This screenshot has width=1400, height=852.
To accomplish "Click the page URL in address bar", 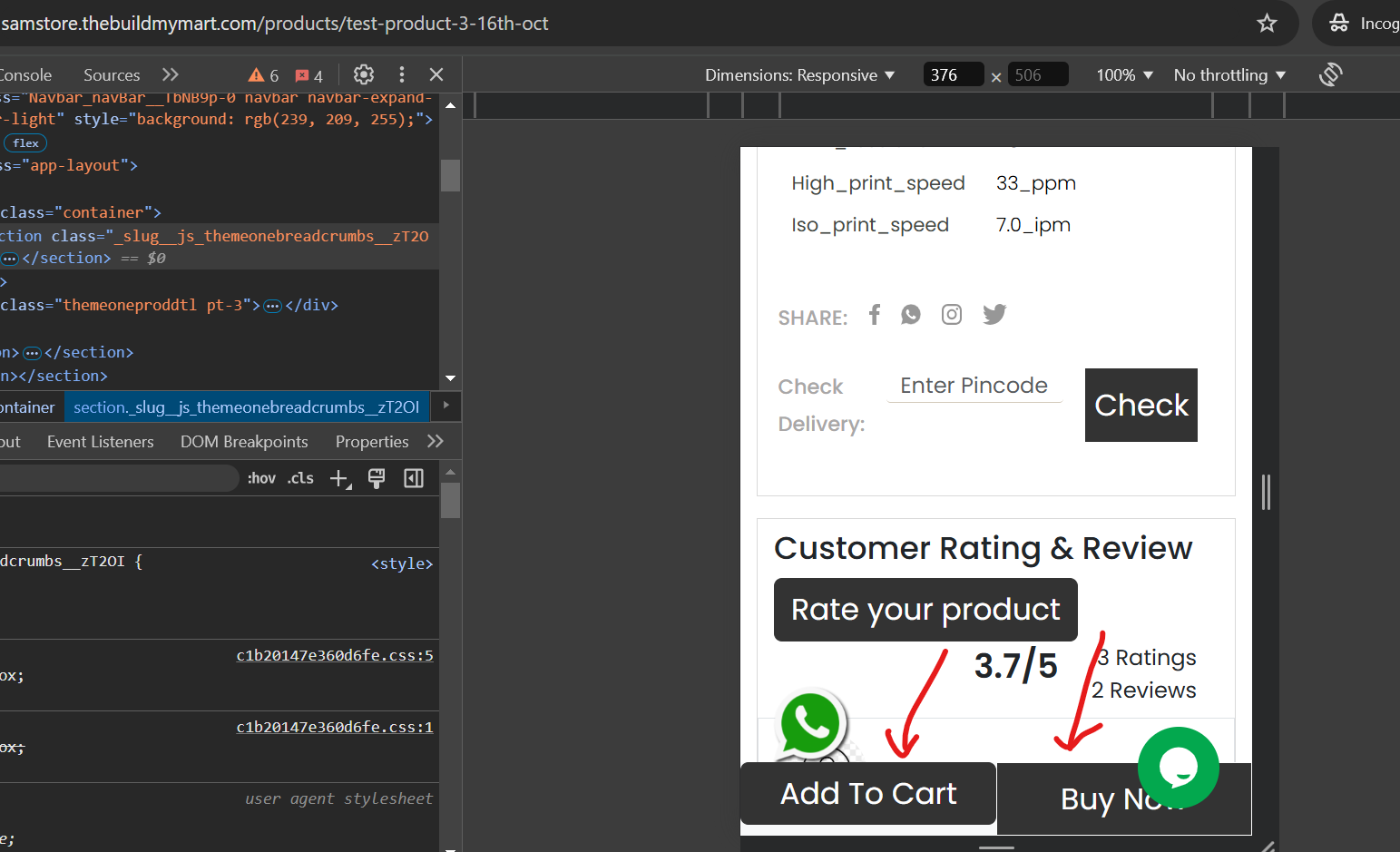I will pos(275,24).
